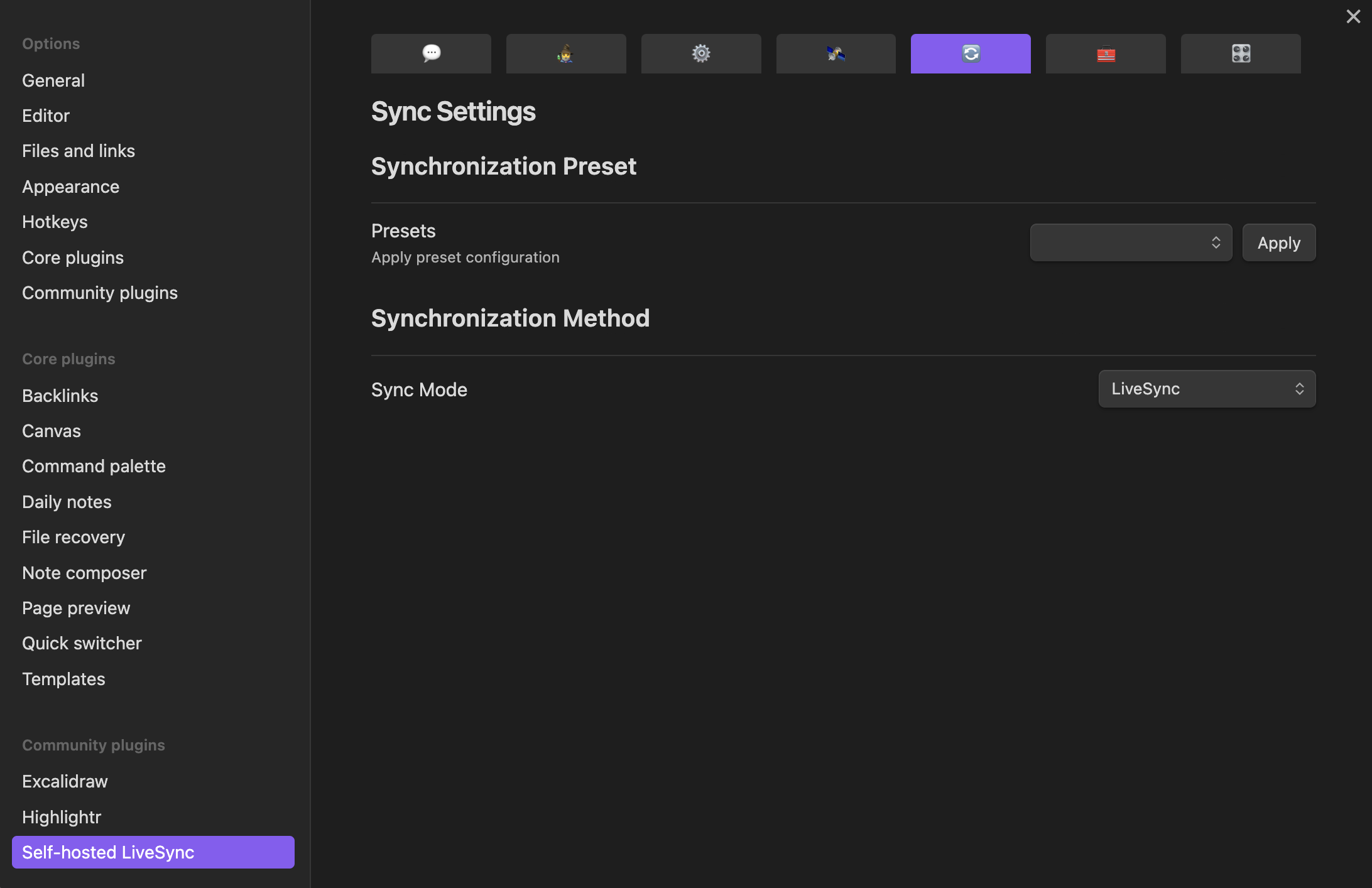Open Community plugins options

tap(100, 293)
